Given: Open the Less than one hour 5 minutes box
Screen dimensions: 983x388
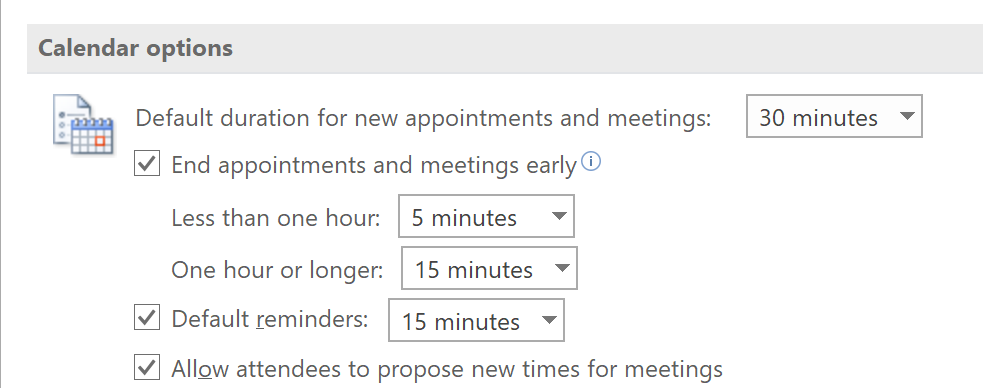Looking at the screenshot, I should 486,216.
